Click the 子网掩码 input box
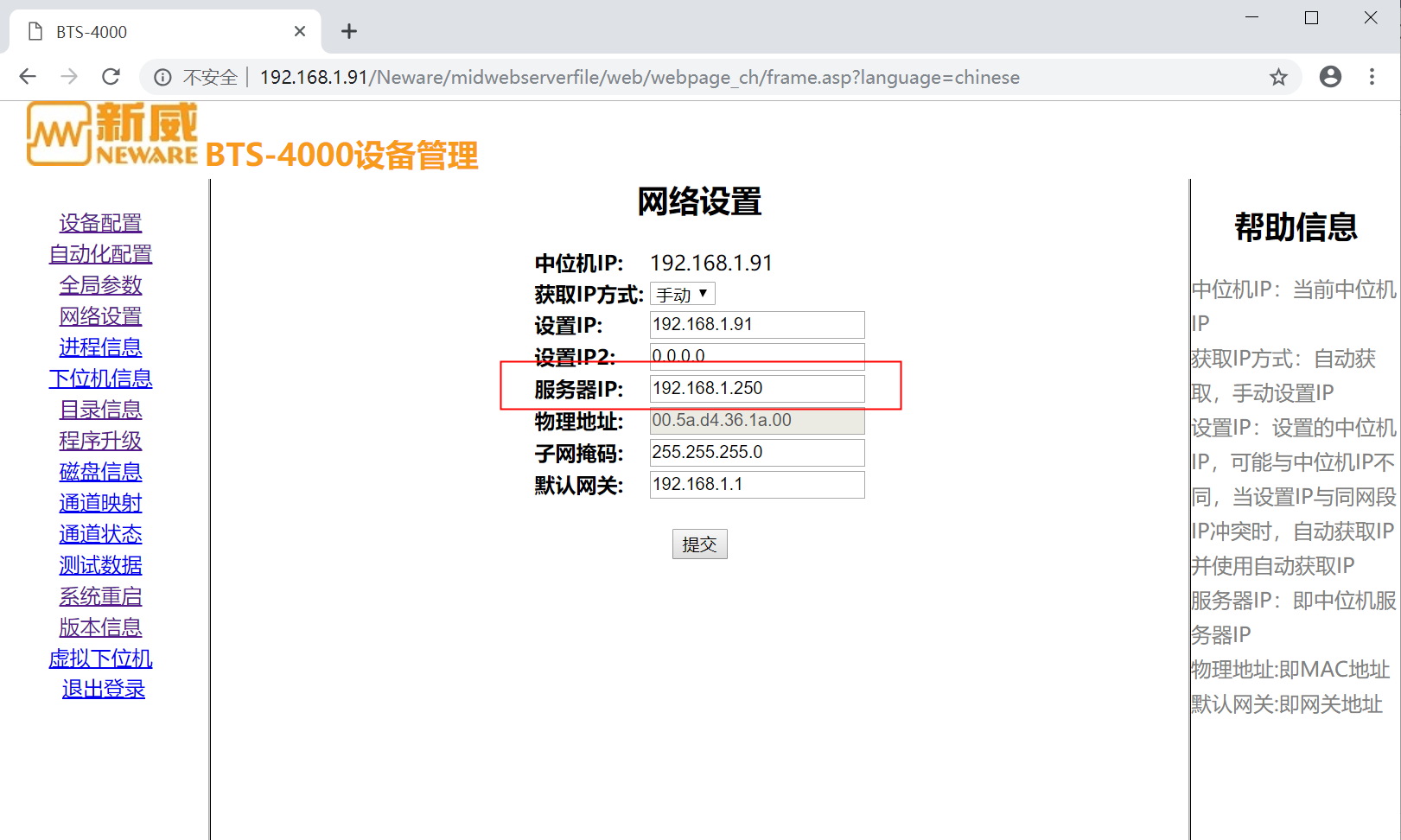Image resolution: width=1401 pixels, height=840 pixels. point(756,453)
